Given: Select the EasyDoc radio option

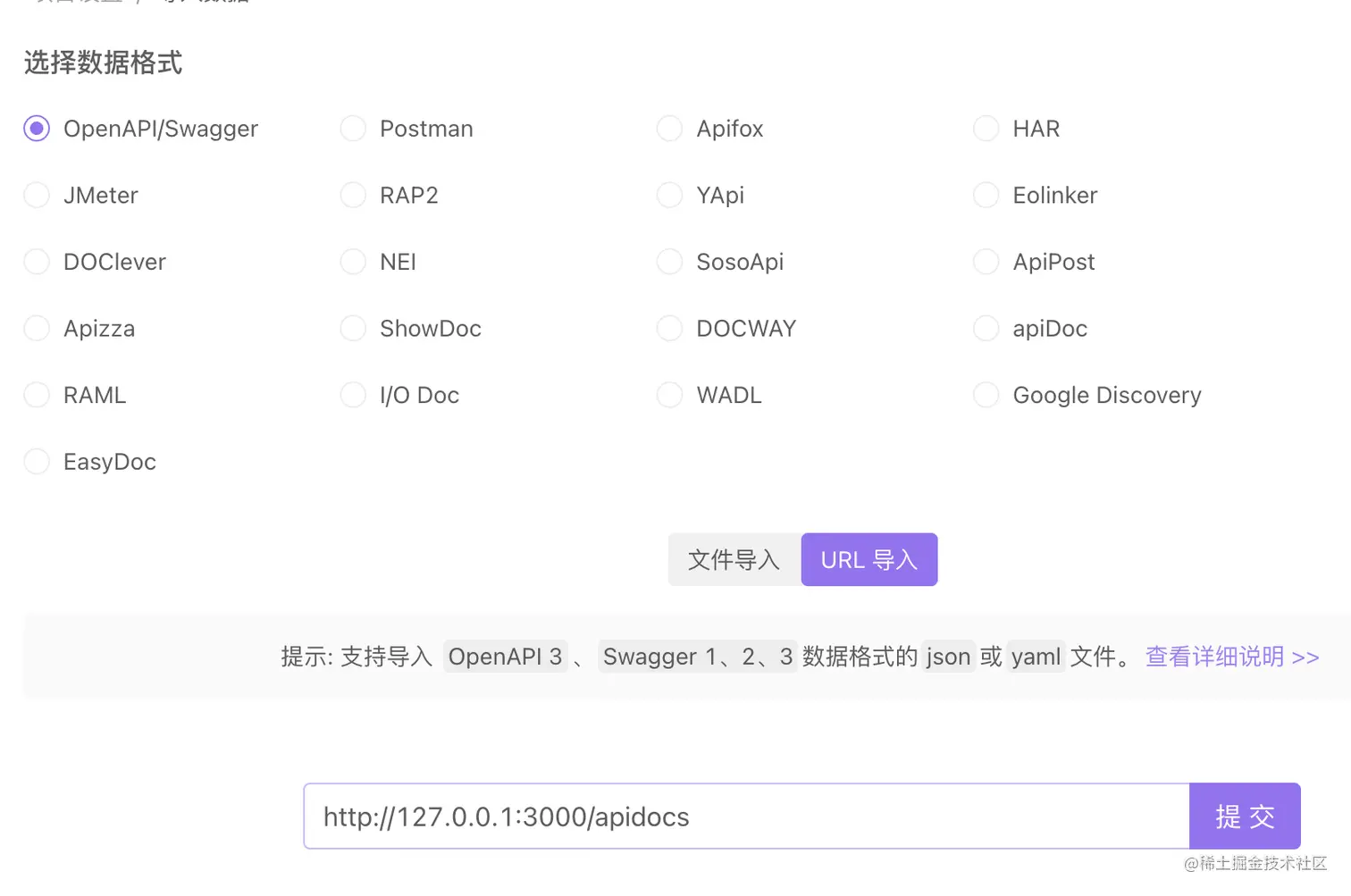Looking at the screenshot, I should click(37, 462).
